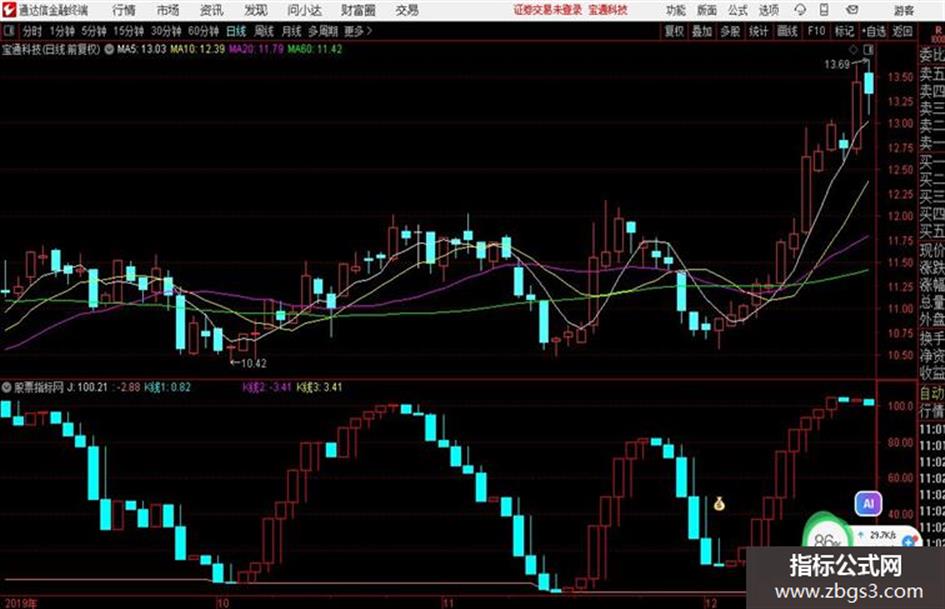Click the 画线 drawing toolbar button
This screenshot has width=945, height=609.
[787, 31]
